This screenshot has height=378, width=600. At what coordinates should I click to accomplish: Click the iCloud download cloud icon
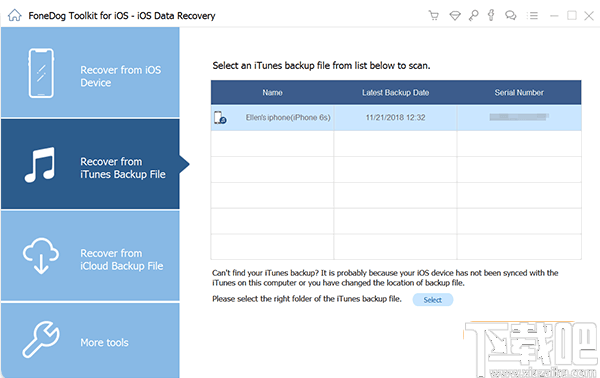[41, 256]
